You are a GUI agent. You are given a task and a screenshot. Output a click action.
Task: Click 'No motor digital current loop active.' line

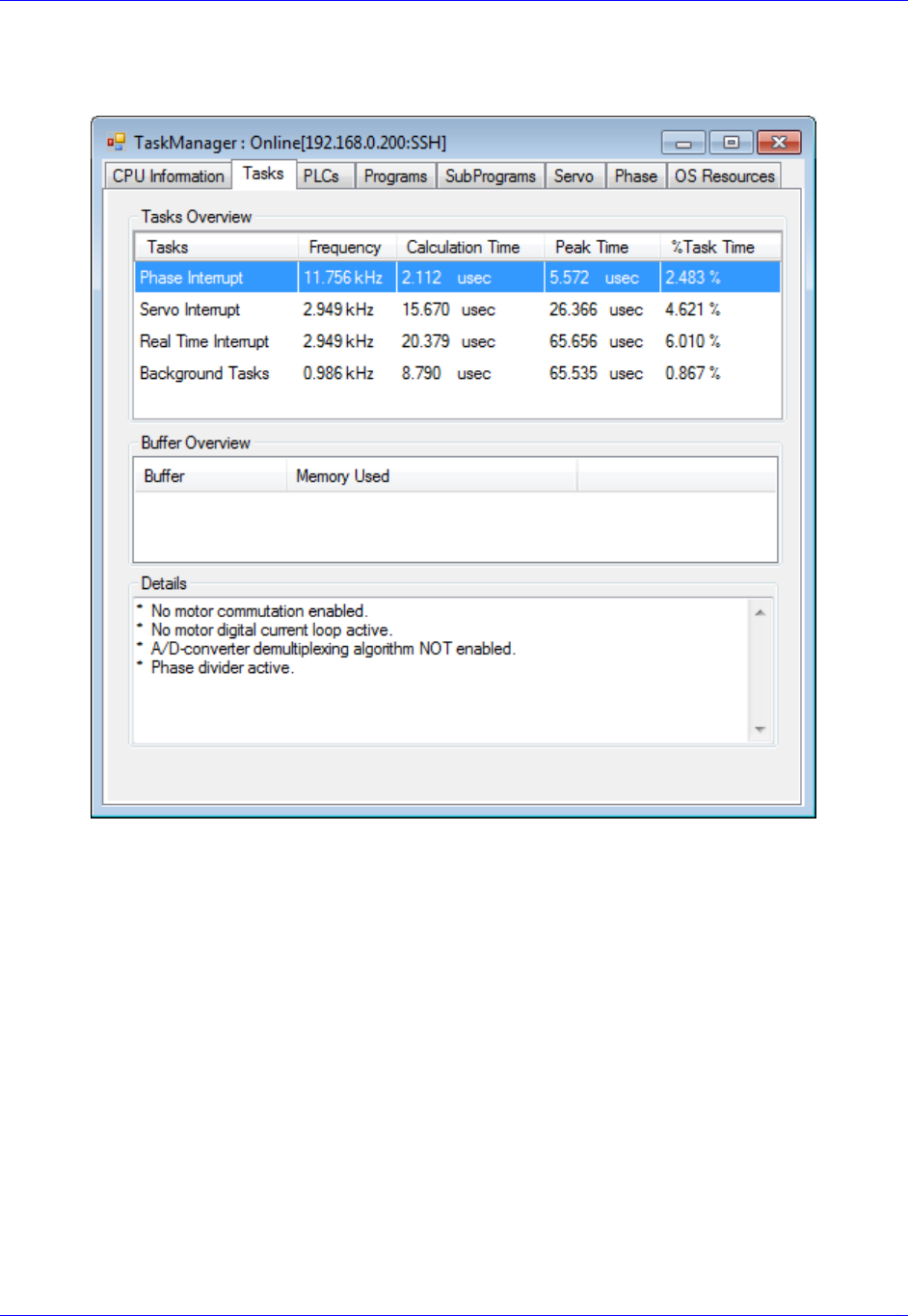coord(271,630)
